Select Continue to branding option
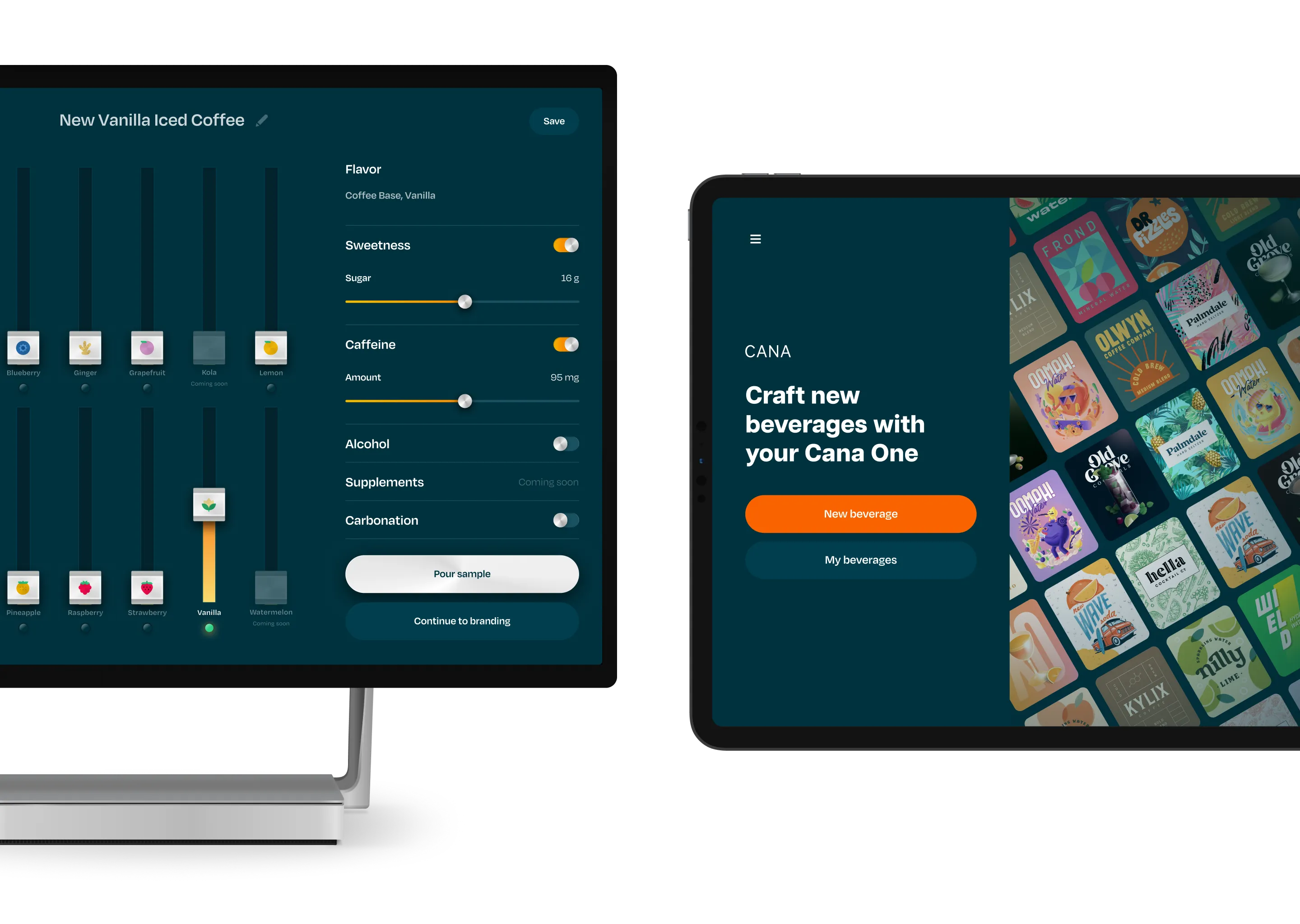Image resolution: width=1300 pixels, height=924 pixels. coord(462,621)
